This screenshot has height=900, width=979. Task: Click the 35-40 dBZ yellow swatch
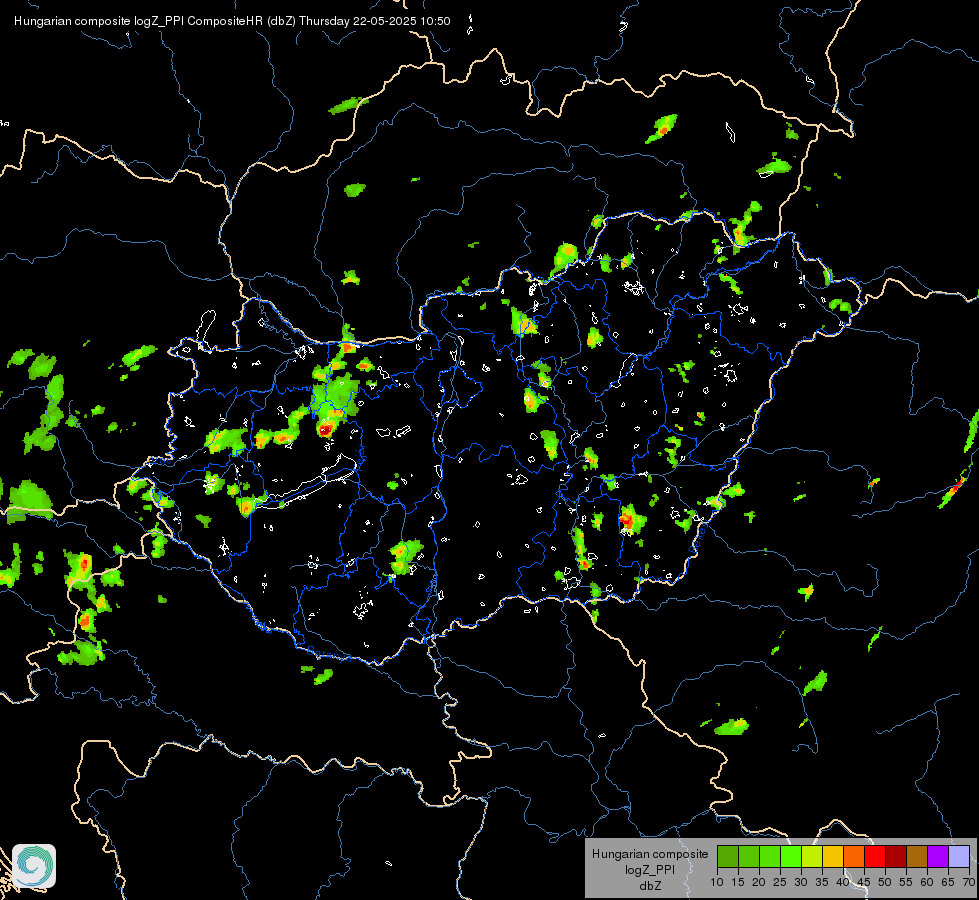click(833, 856)
